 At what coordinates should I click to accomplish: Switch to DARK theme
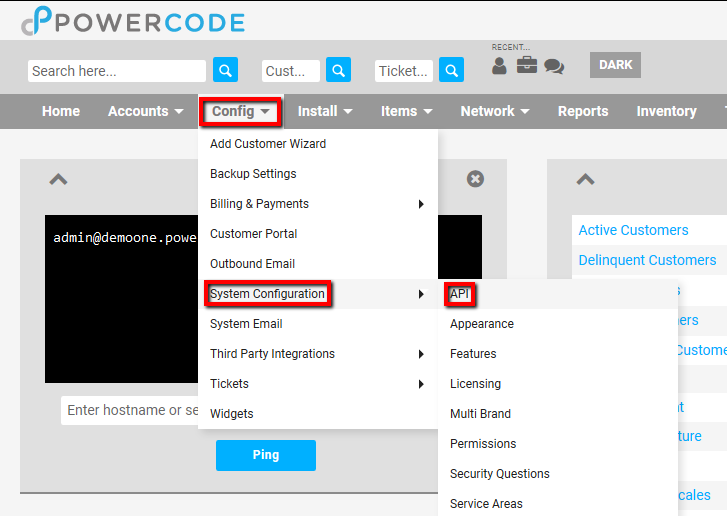(x=615, y=65)
